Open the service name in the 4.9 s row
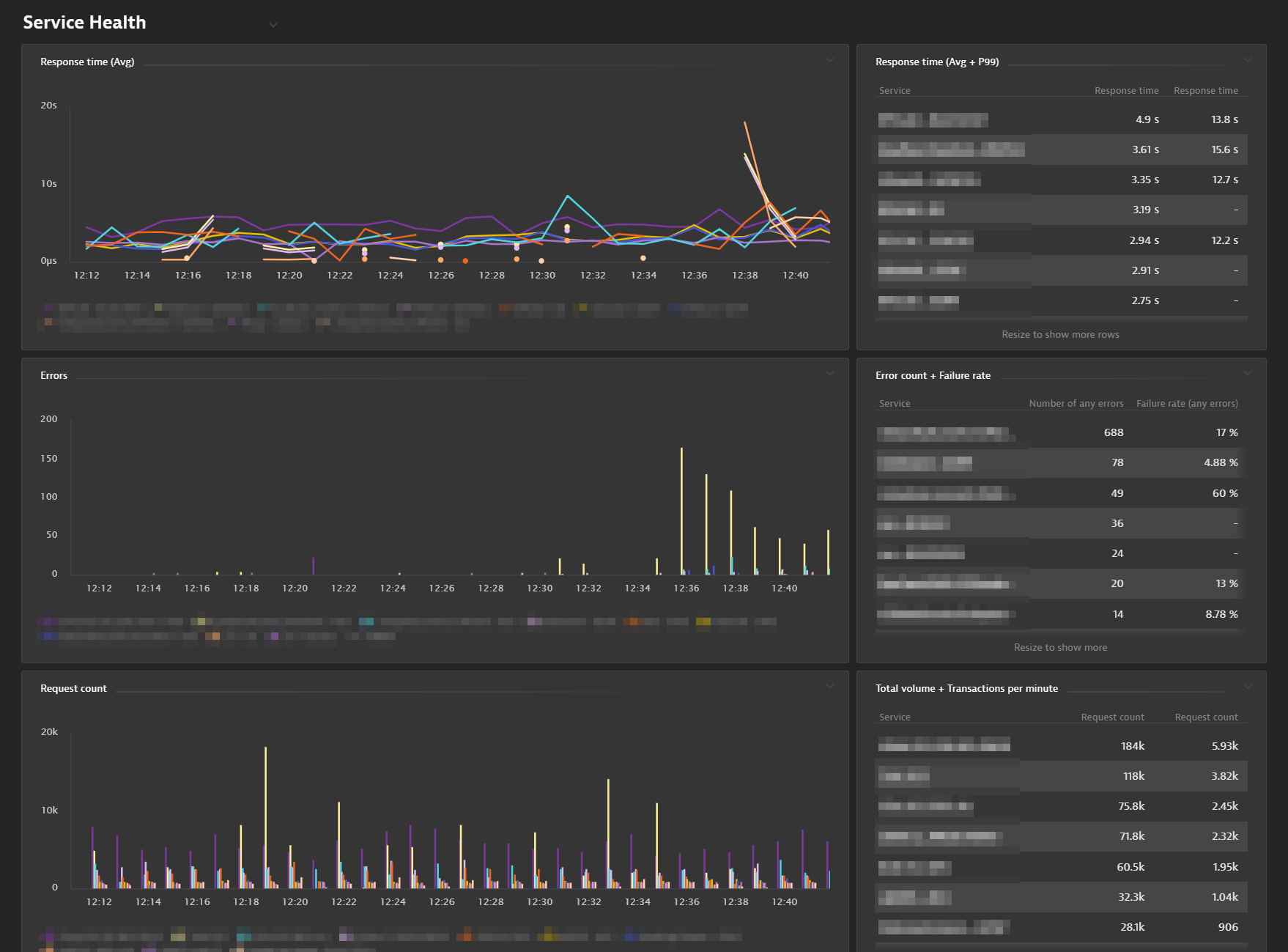 [x=933, y=120]
